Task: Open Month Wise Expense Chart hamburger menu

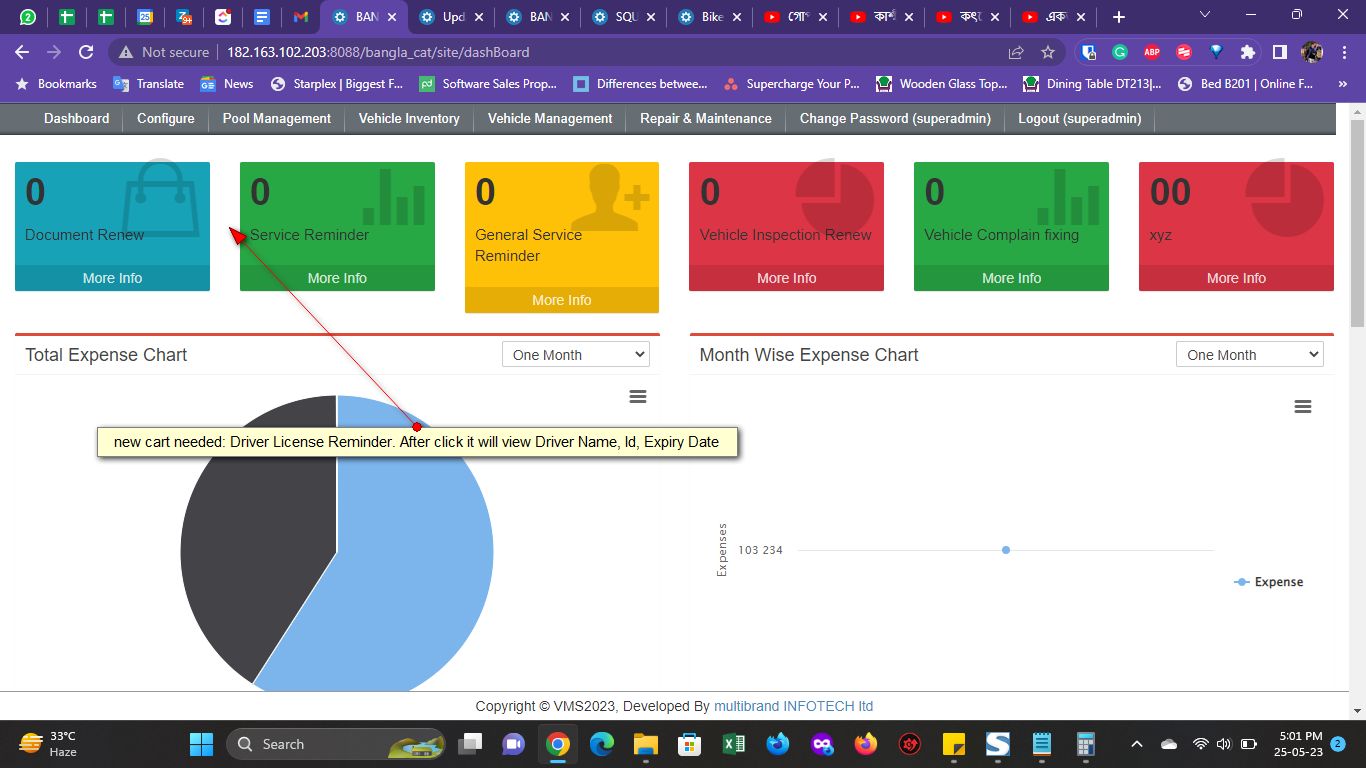Action: coord(1302,407)
